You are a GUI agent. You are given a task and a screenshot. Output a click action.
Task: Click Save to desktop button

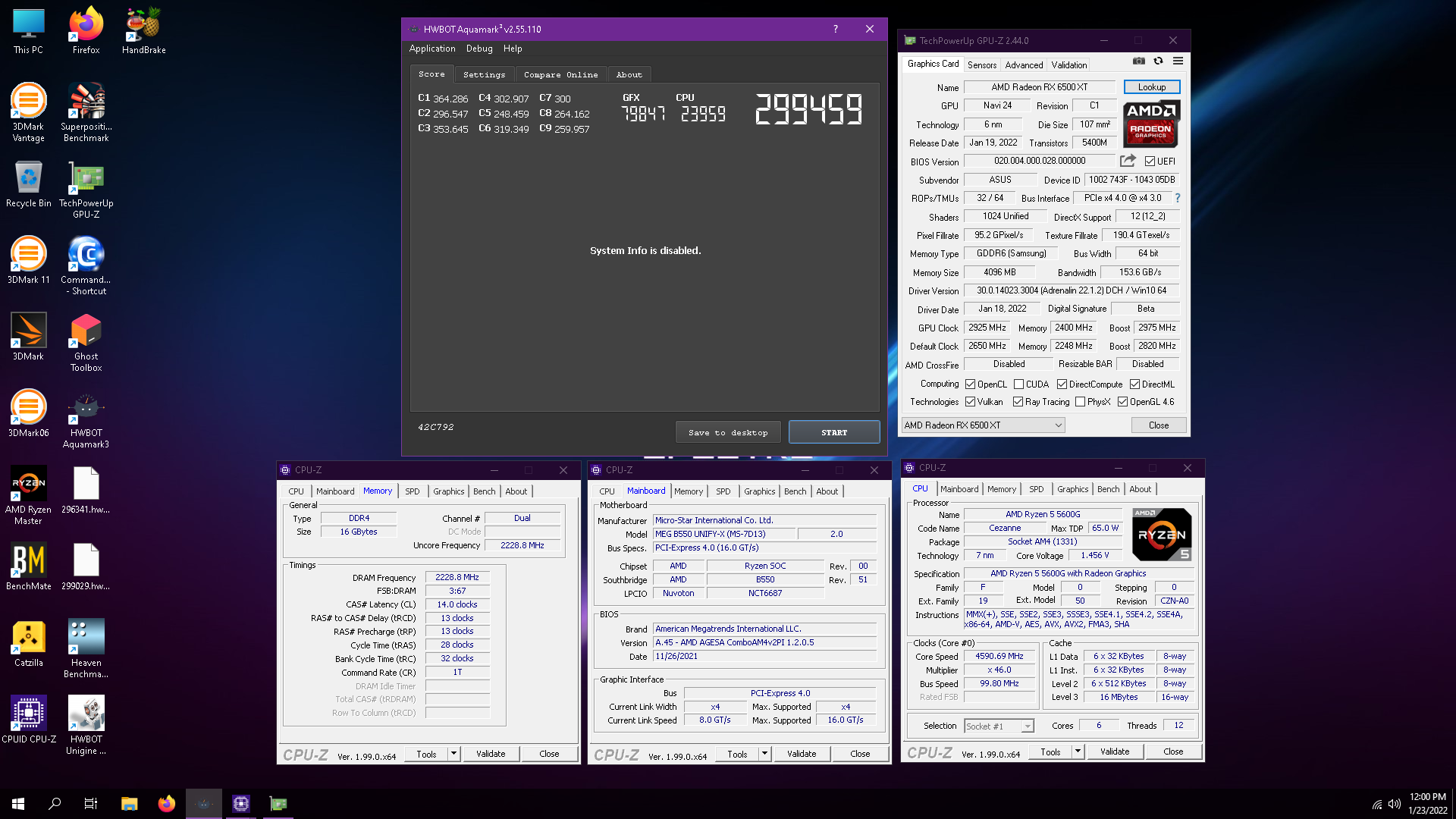click(x=728, y=432)
